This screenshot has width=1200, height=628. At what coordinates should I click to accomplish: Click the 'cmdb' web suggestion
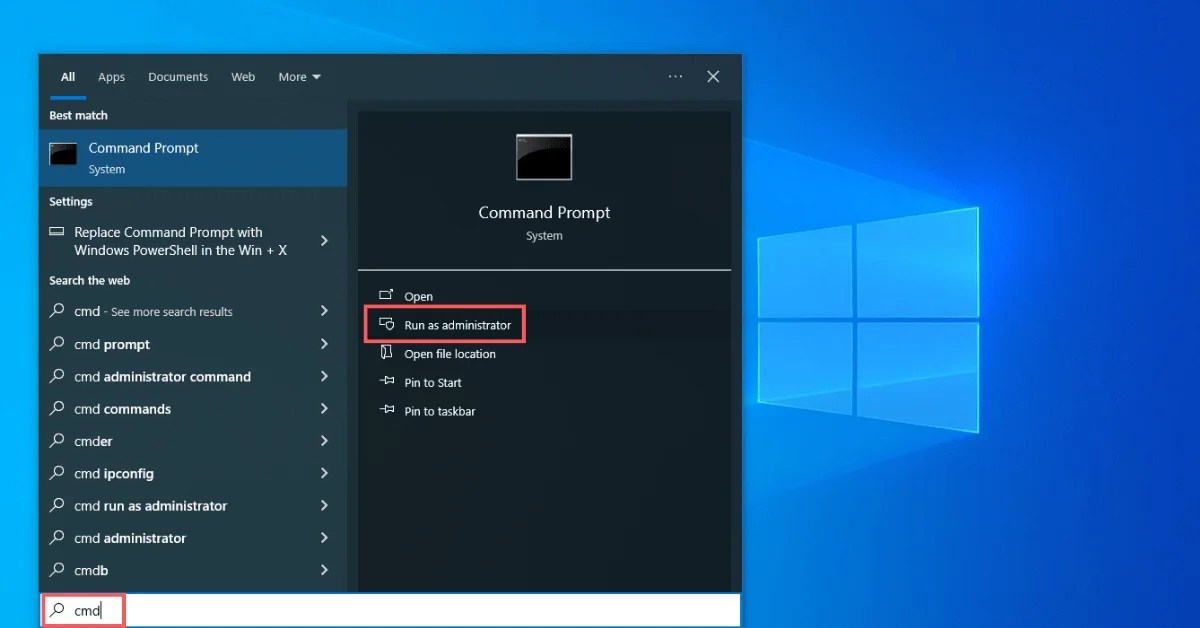(193, 570)
